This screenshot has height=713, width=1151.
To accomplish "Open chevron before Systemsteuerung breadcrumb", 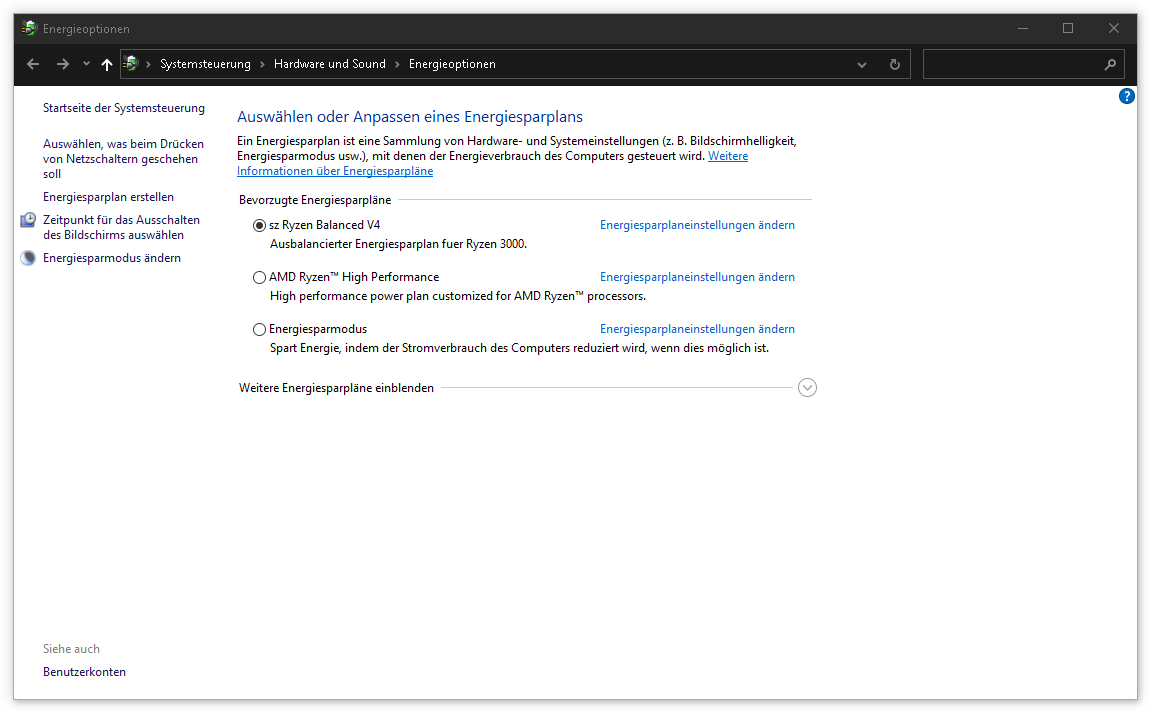I will pyautogui.click(x=148, y=65).
